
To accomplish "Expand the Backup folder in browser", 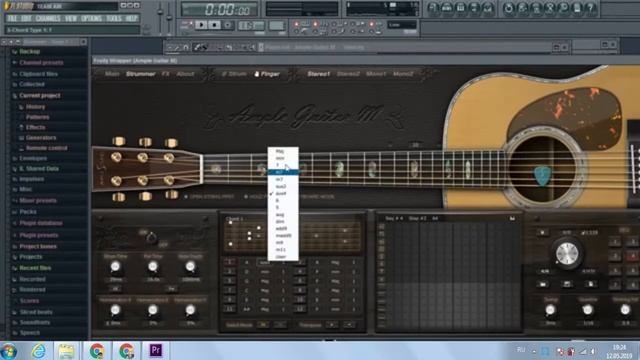I will click(x=29, y=51).
